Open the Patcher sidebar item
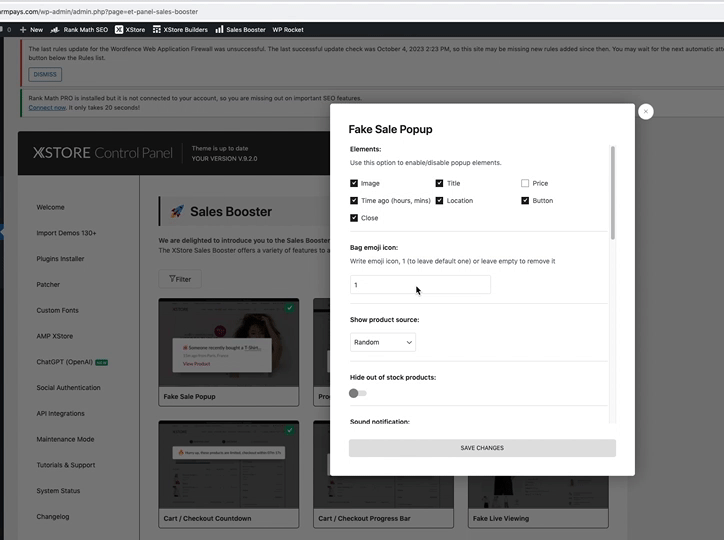The width and height of the screenshot is (724, 540). (x=48, y=285)
